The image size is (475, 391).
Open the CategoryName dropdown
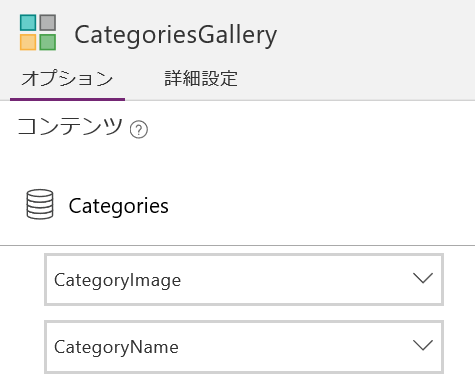244,347
